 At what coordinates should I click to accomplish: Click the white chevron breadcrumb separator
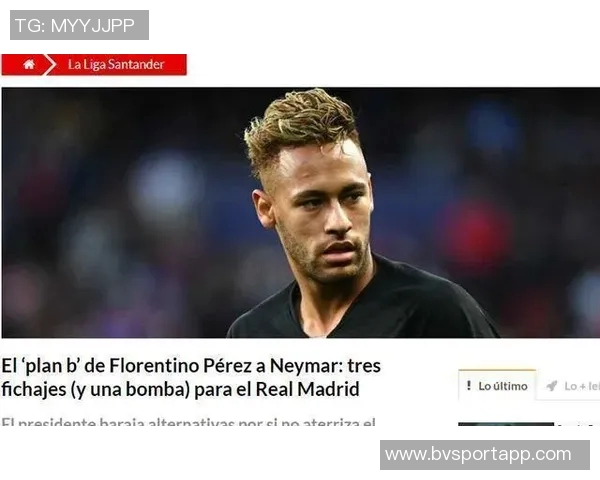click(49, 65)
